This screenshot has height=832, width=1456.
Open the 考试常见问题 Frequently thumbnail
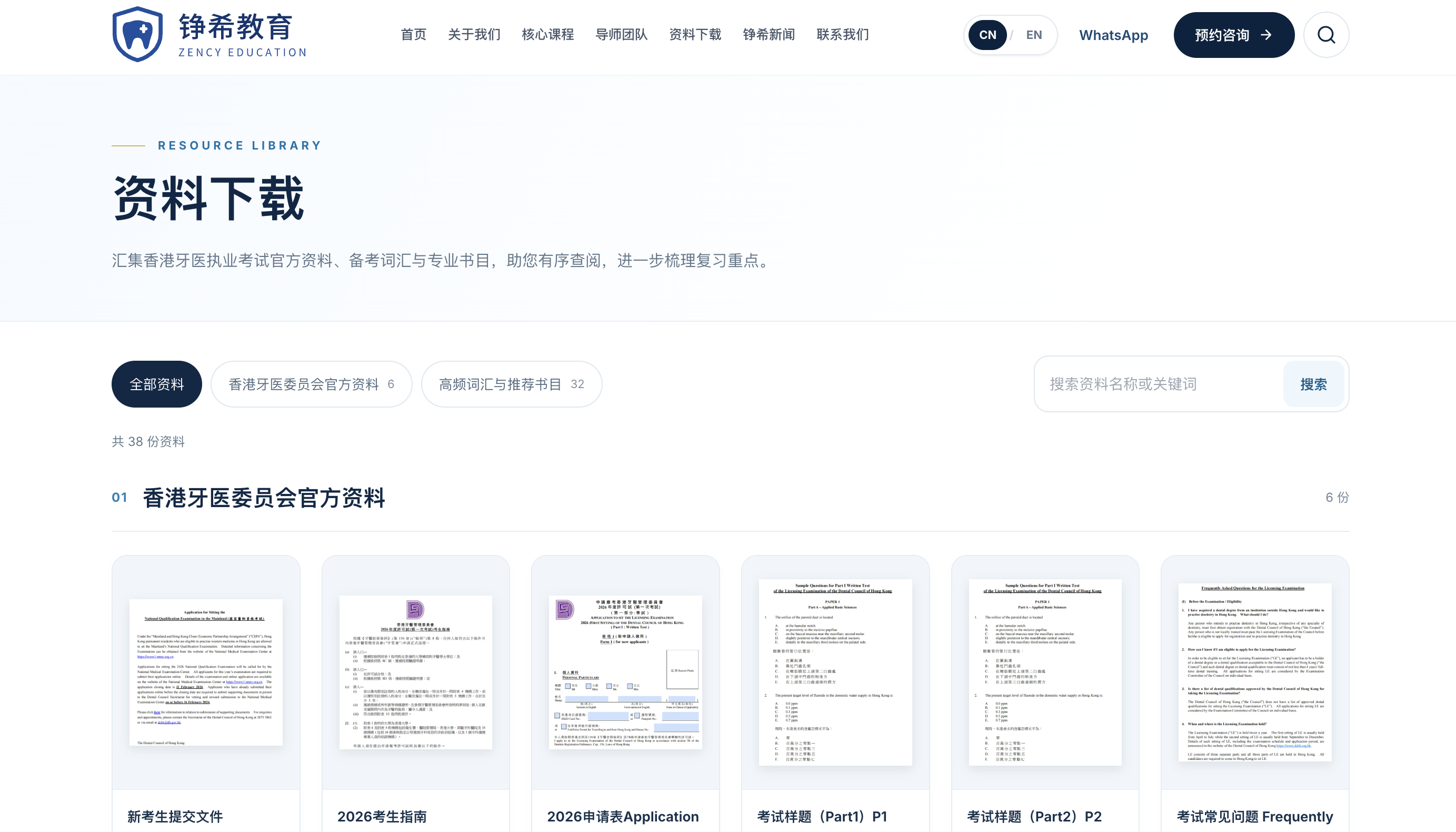point(1255,672)
